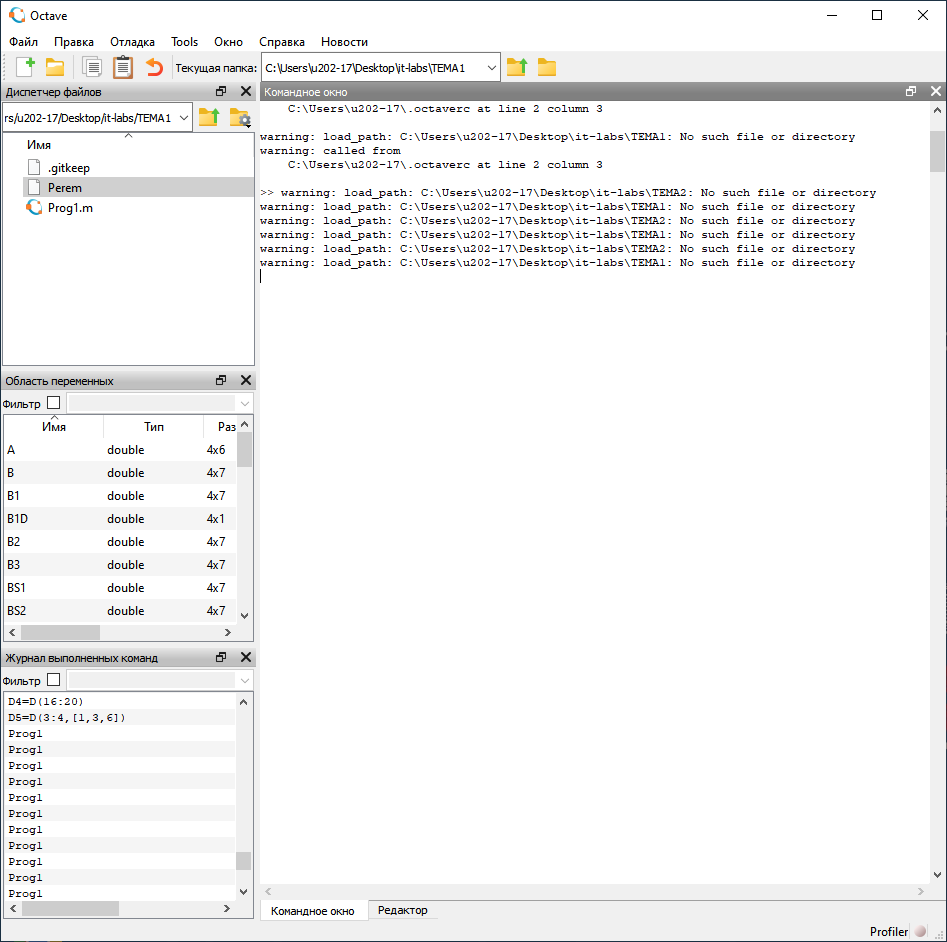This screenshot has width=947, height=942.
Task: Click the Open File folder icon
Action: click(x=55, y=67)
